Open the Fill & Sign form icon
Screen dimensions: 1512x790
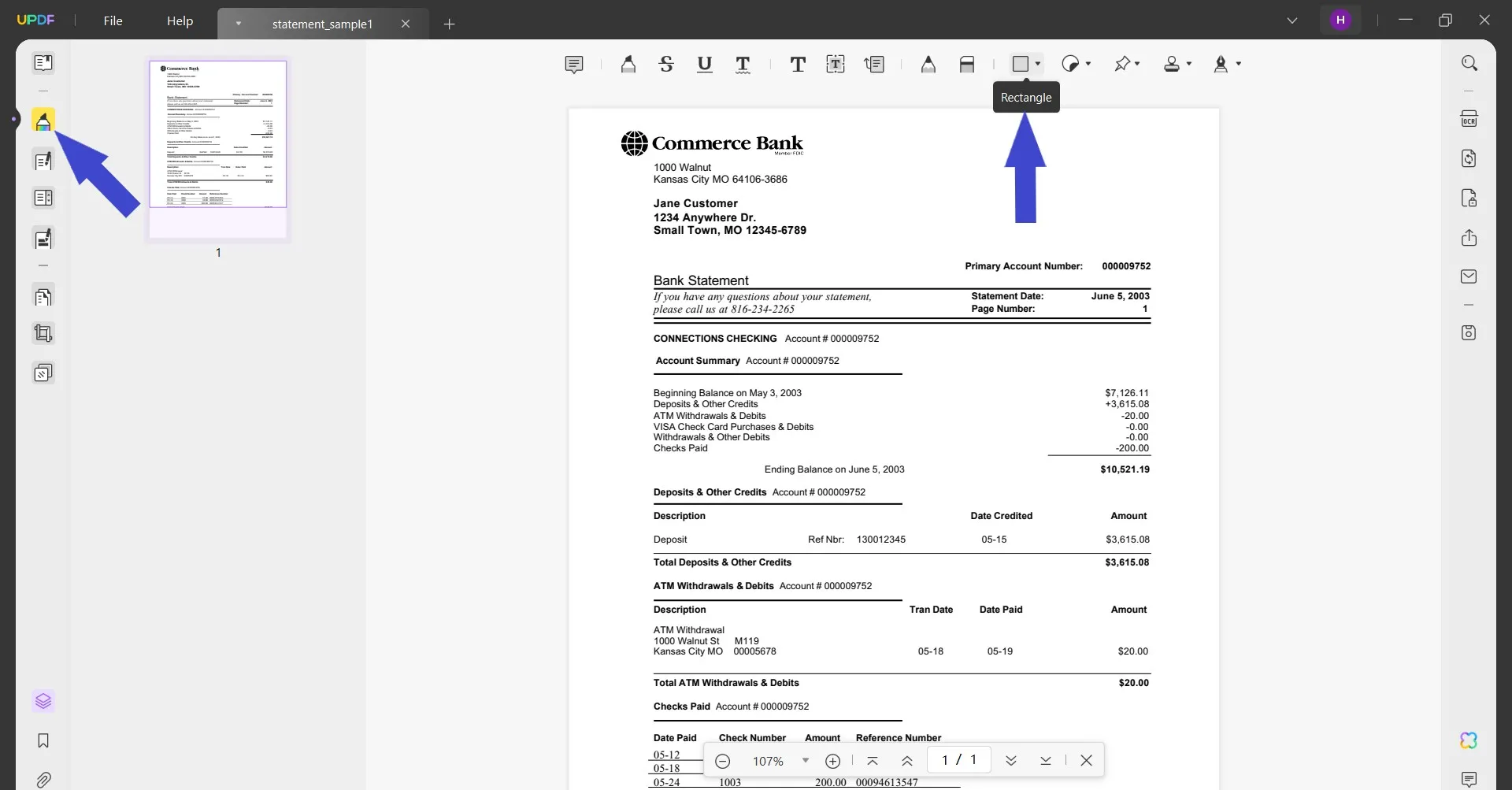click(43, 238)
